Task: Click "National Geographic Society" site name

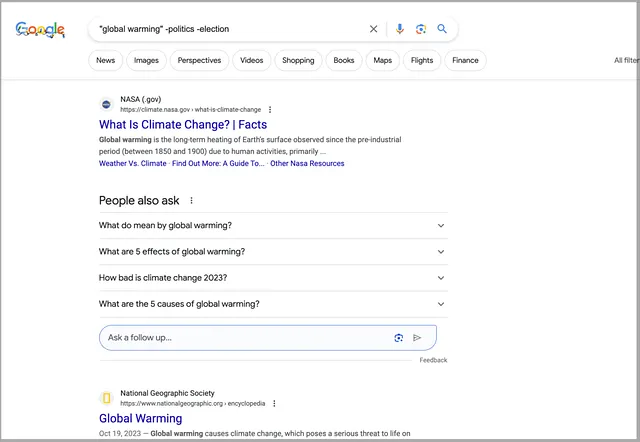Action: click(167, 393)
